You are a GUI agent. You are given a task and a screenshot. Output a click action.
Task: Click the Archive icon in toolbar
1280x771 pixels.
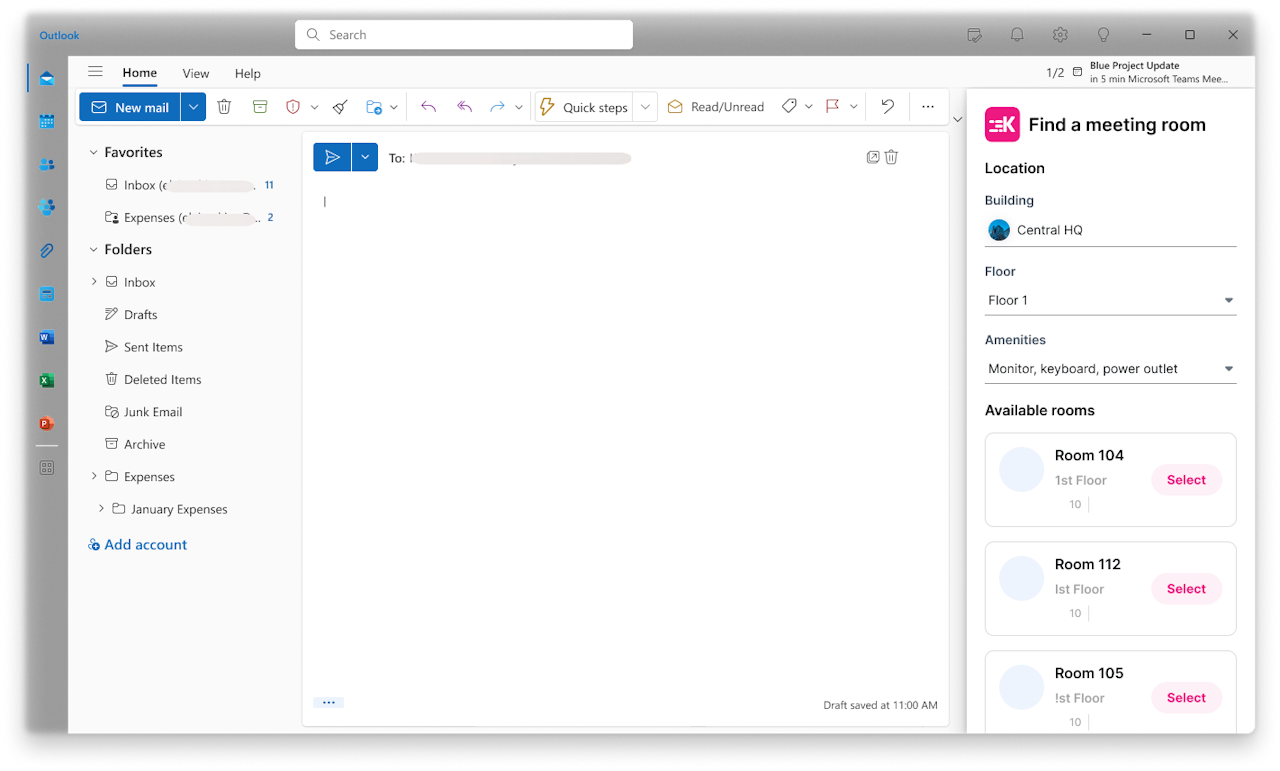[260, 107]
